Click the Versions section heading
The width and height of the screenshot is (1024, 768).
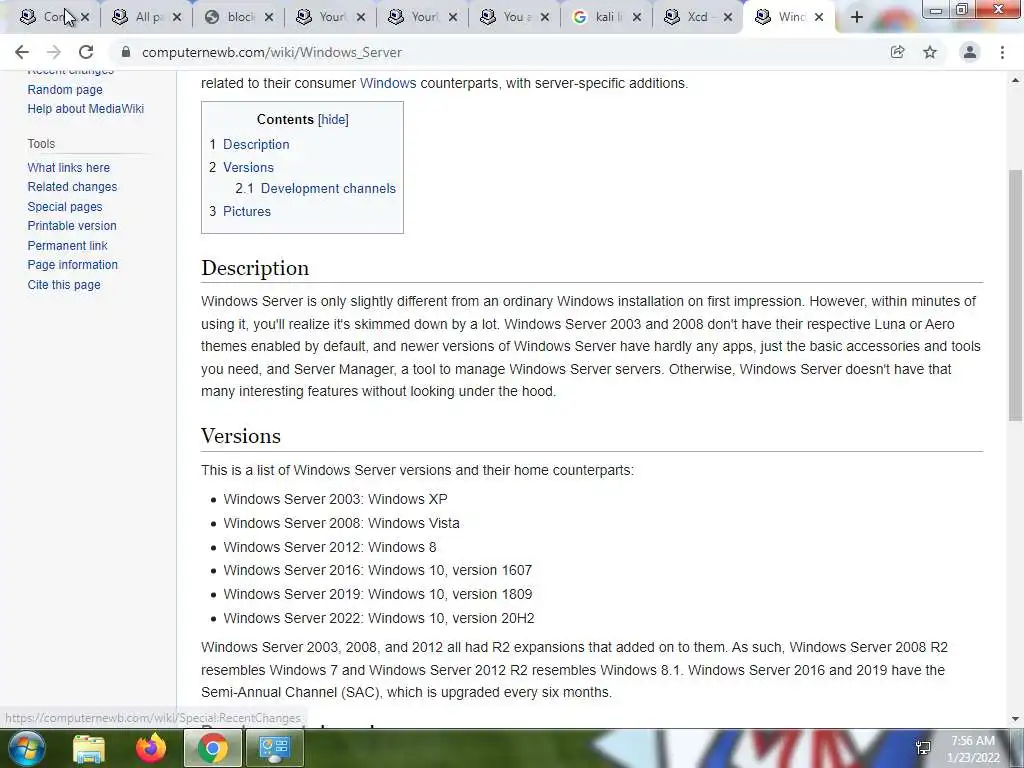[241, 436]
